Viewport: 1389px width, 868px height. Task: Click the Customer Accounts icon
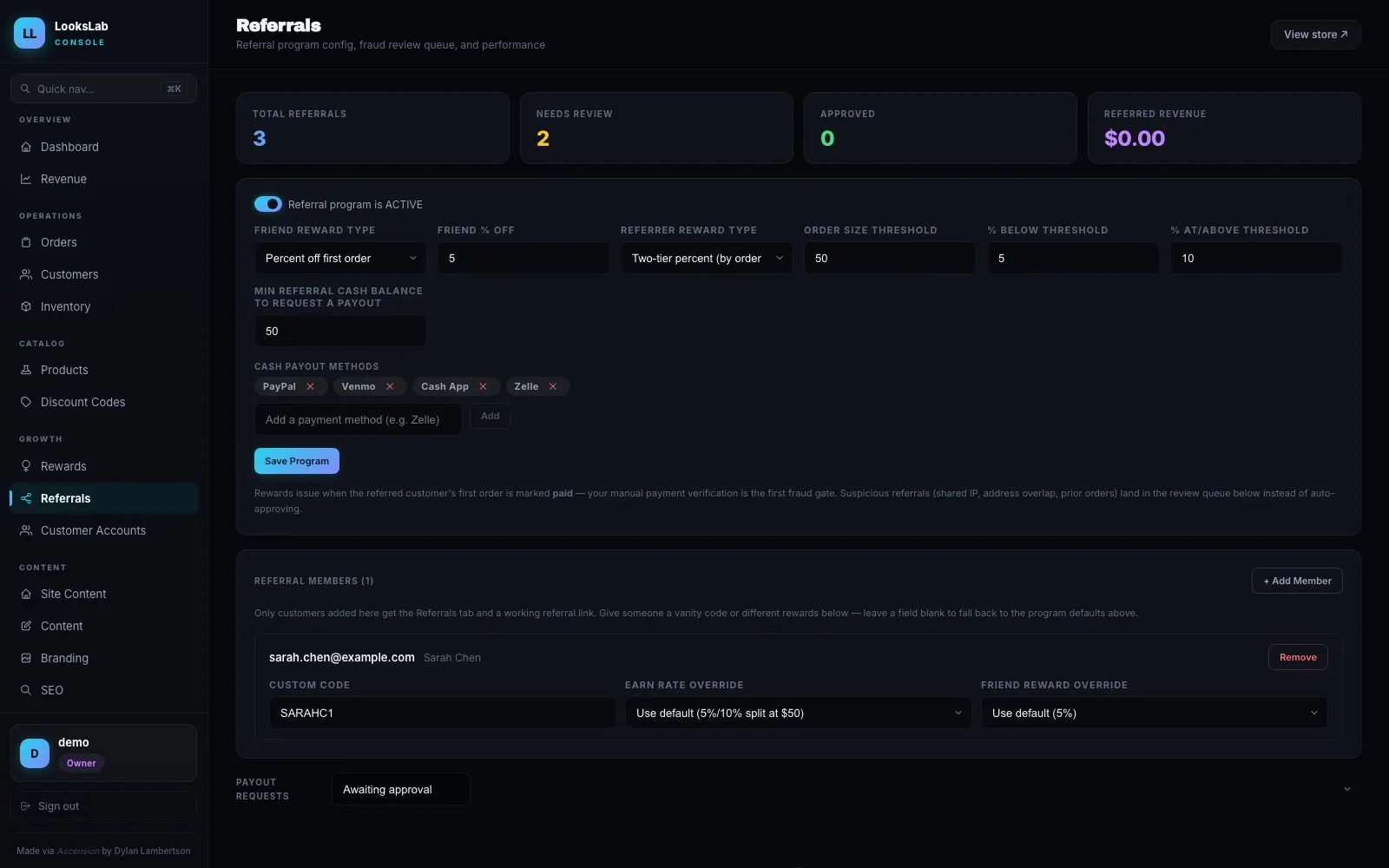coord(26,530)
